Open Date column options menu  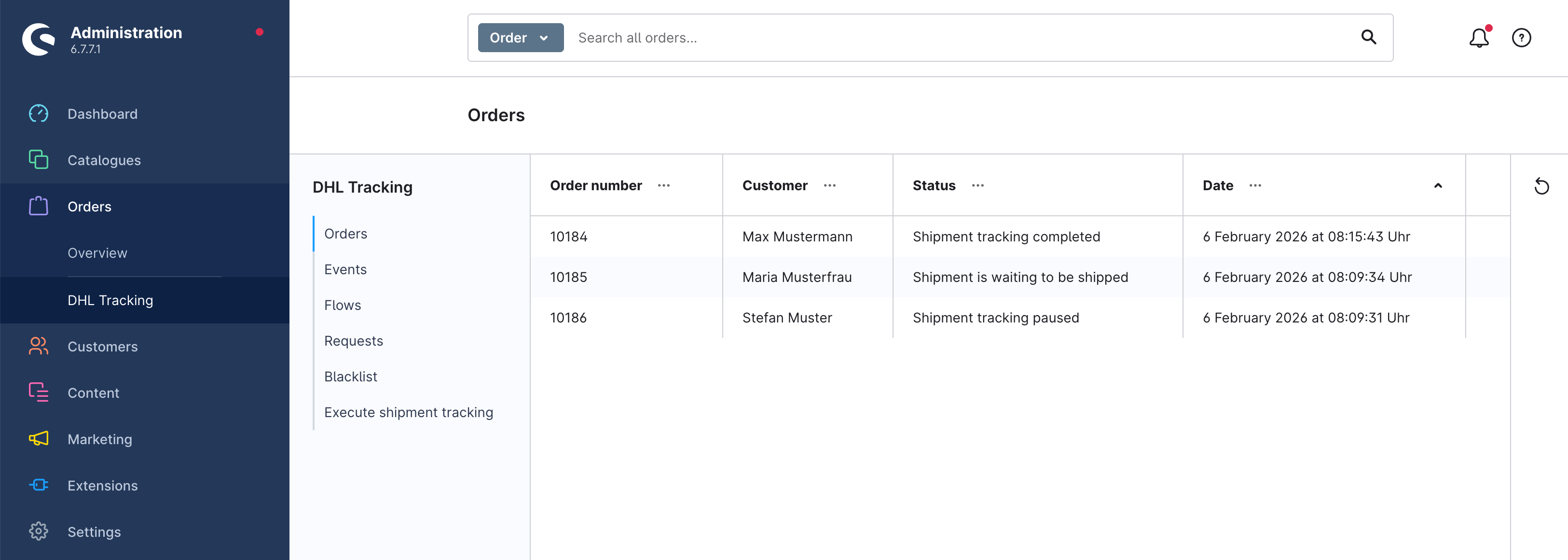point(1255,185)
